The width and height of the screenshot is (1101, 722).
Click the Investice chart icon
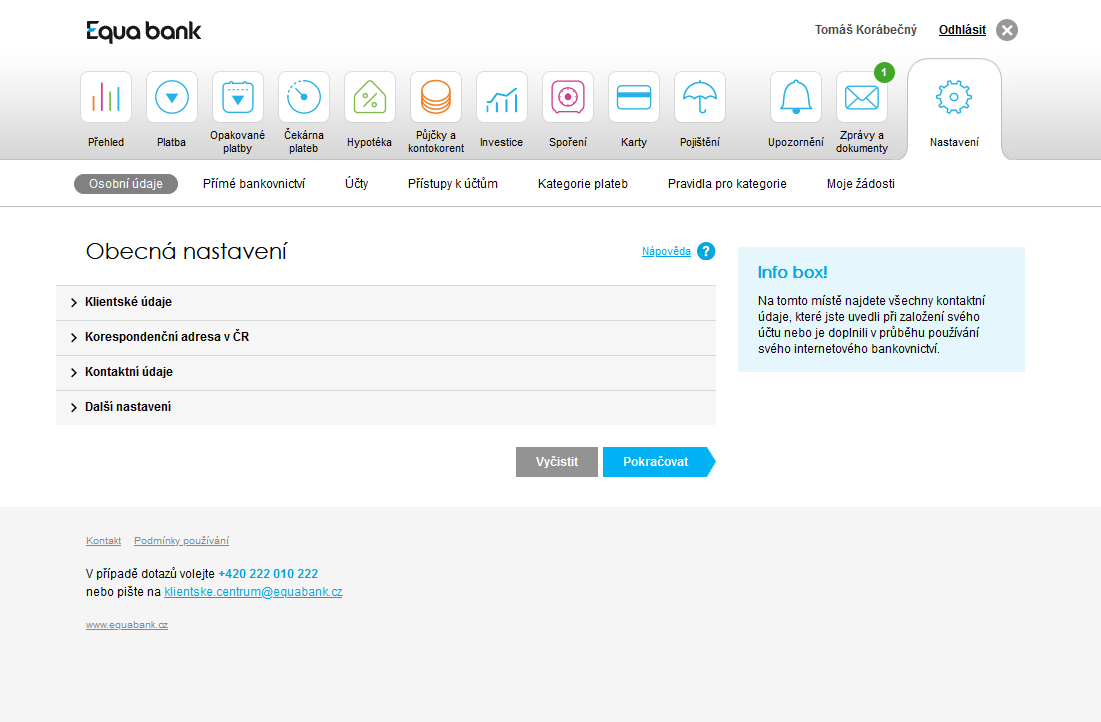(x=502, y=97)
